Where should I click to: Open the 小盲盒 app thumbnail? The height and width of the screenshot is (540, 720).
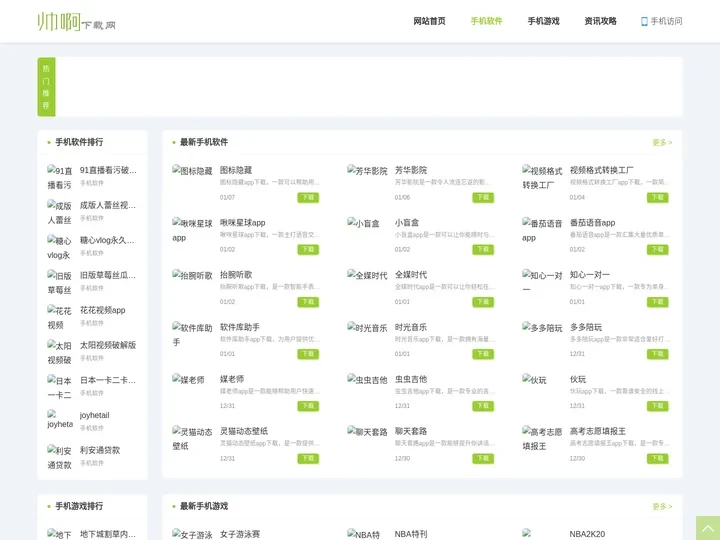(x=364, y=223)
